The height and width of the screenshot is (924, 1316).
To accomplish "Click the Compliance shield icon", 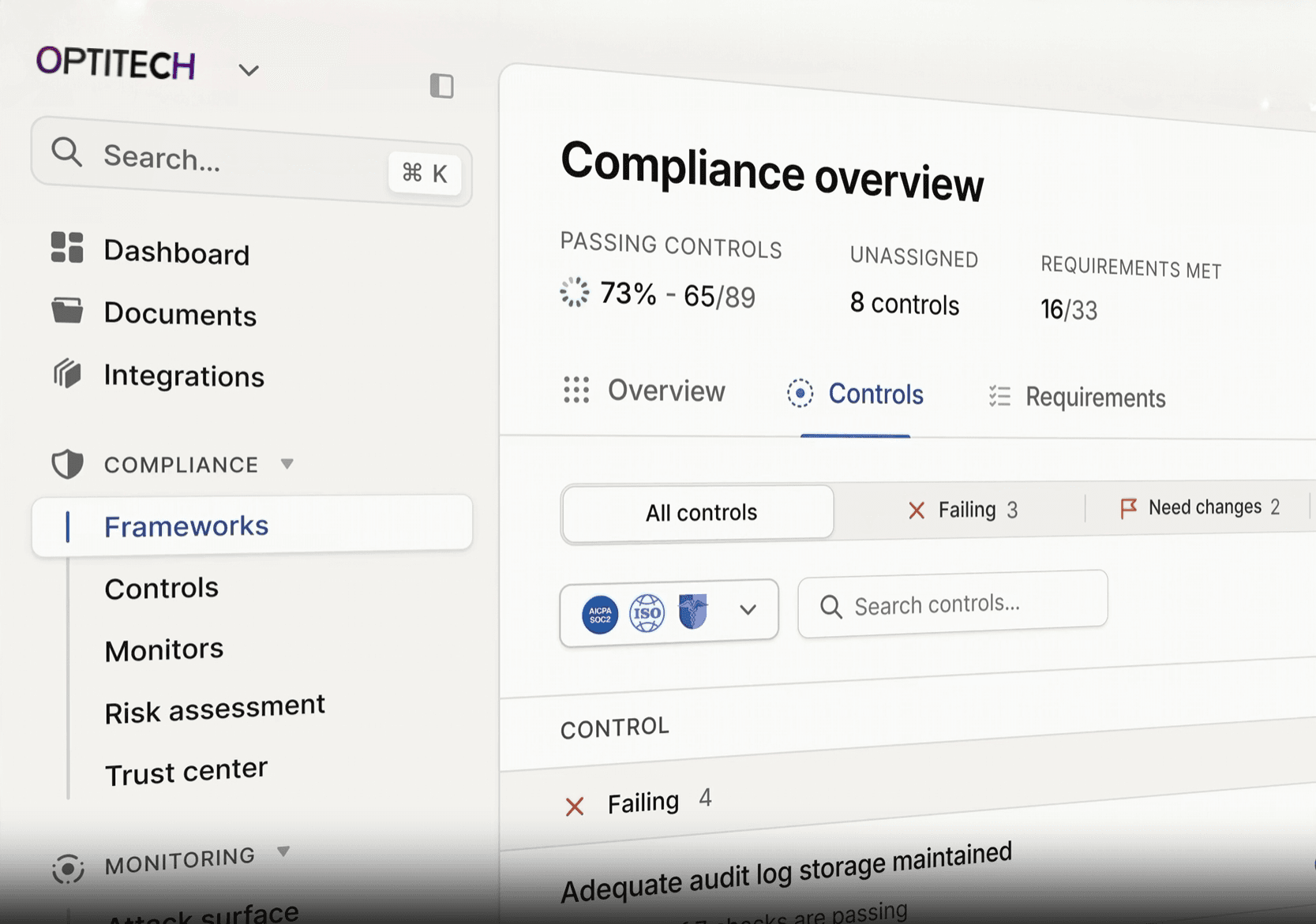I will tap(68, 464).
